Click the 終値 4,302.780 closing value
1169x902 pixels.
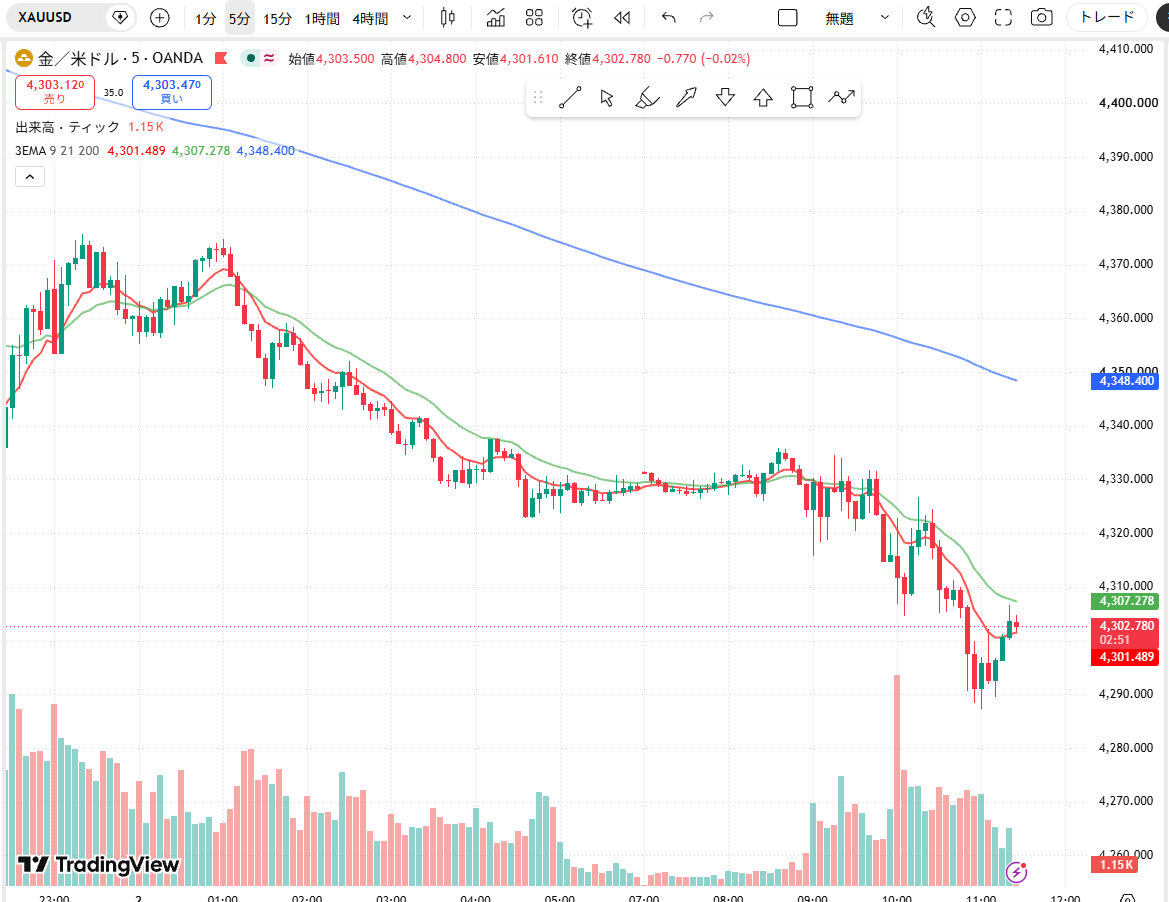tap(608, 59)
